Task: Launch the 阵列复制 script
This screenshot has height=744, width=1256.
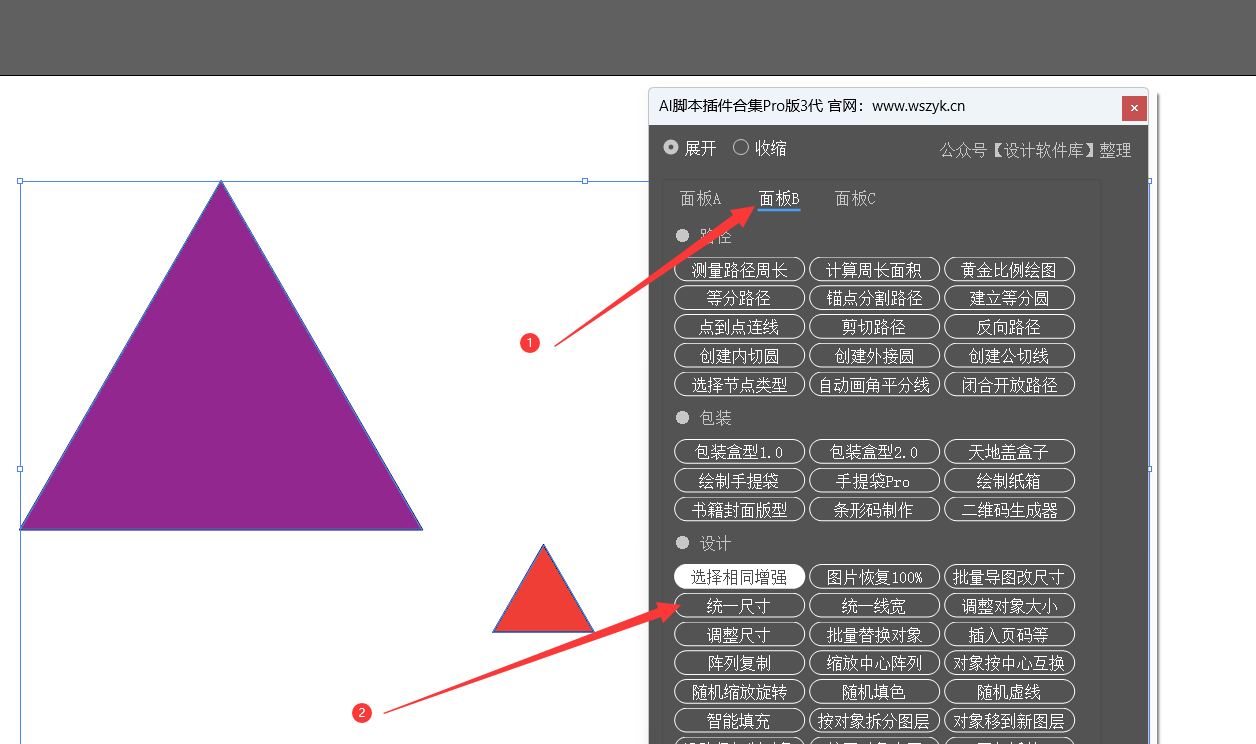Action: (739, 663)
